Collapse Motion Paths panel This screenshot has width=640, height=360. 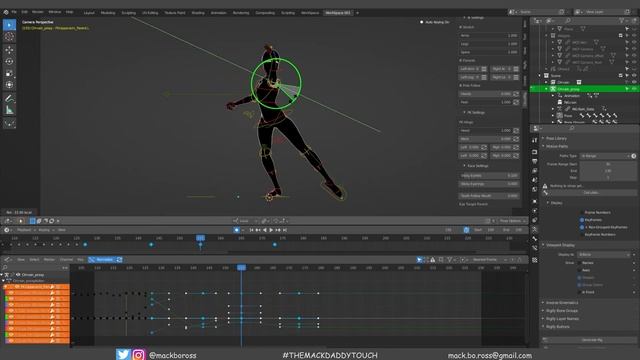click(556, 146)
